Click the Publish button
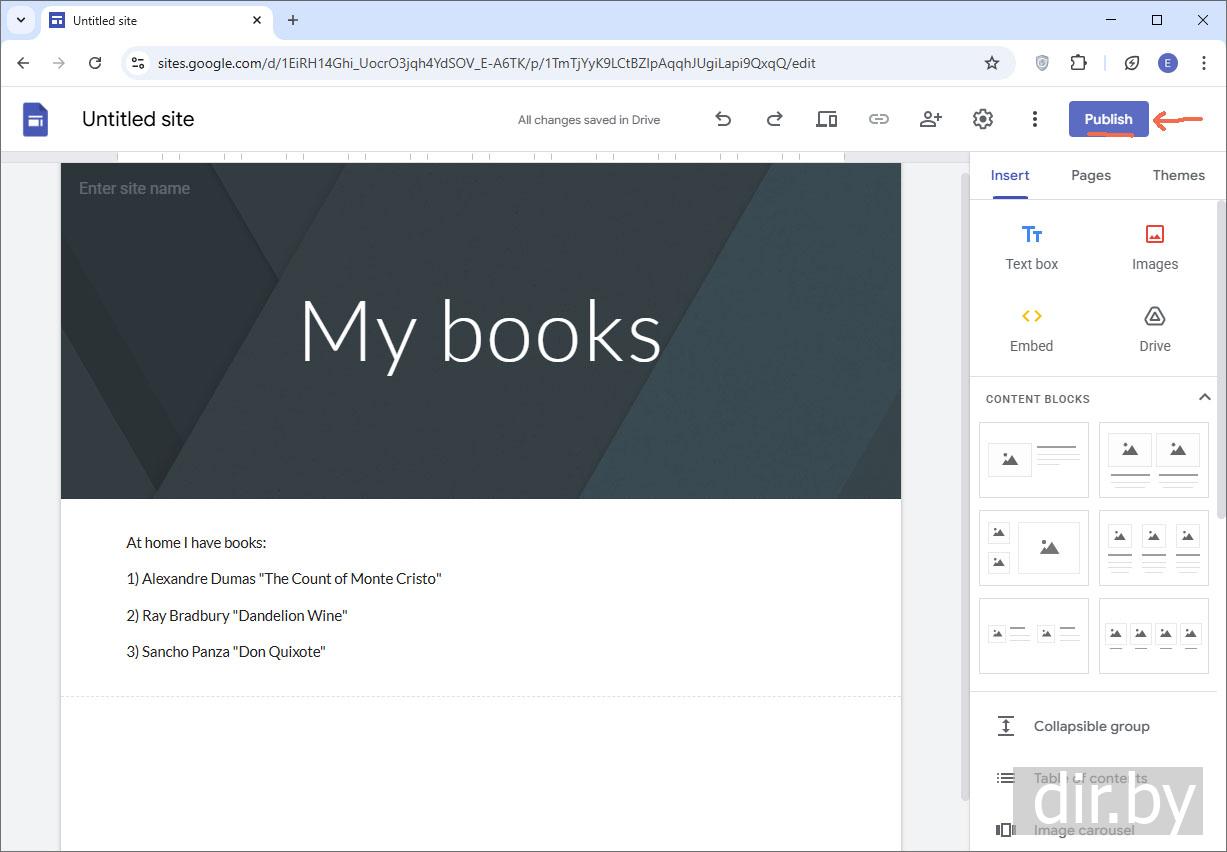Screen dimensions: 1227x852 (1108, 119)
